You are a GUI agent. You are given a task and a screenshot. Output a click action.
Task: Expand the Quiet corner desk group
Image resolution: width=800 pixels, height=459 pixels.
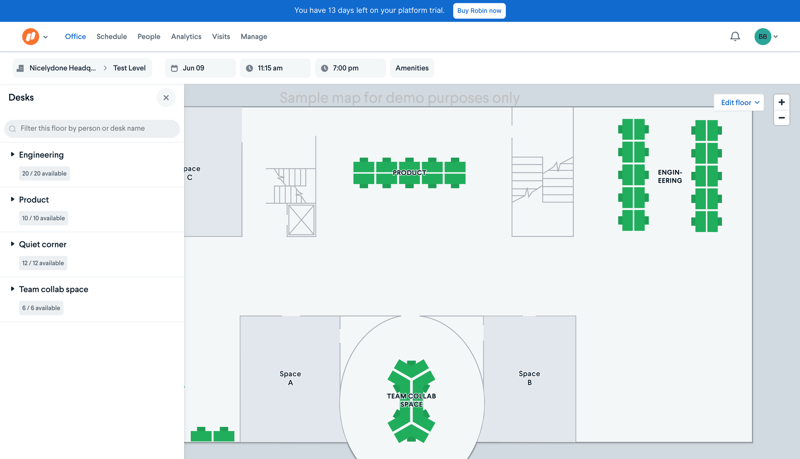click(12, 244)
